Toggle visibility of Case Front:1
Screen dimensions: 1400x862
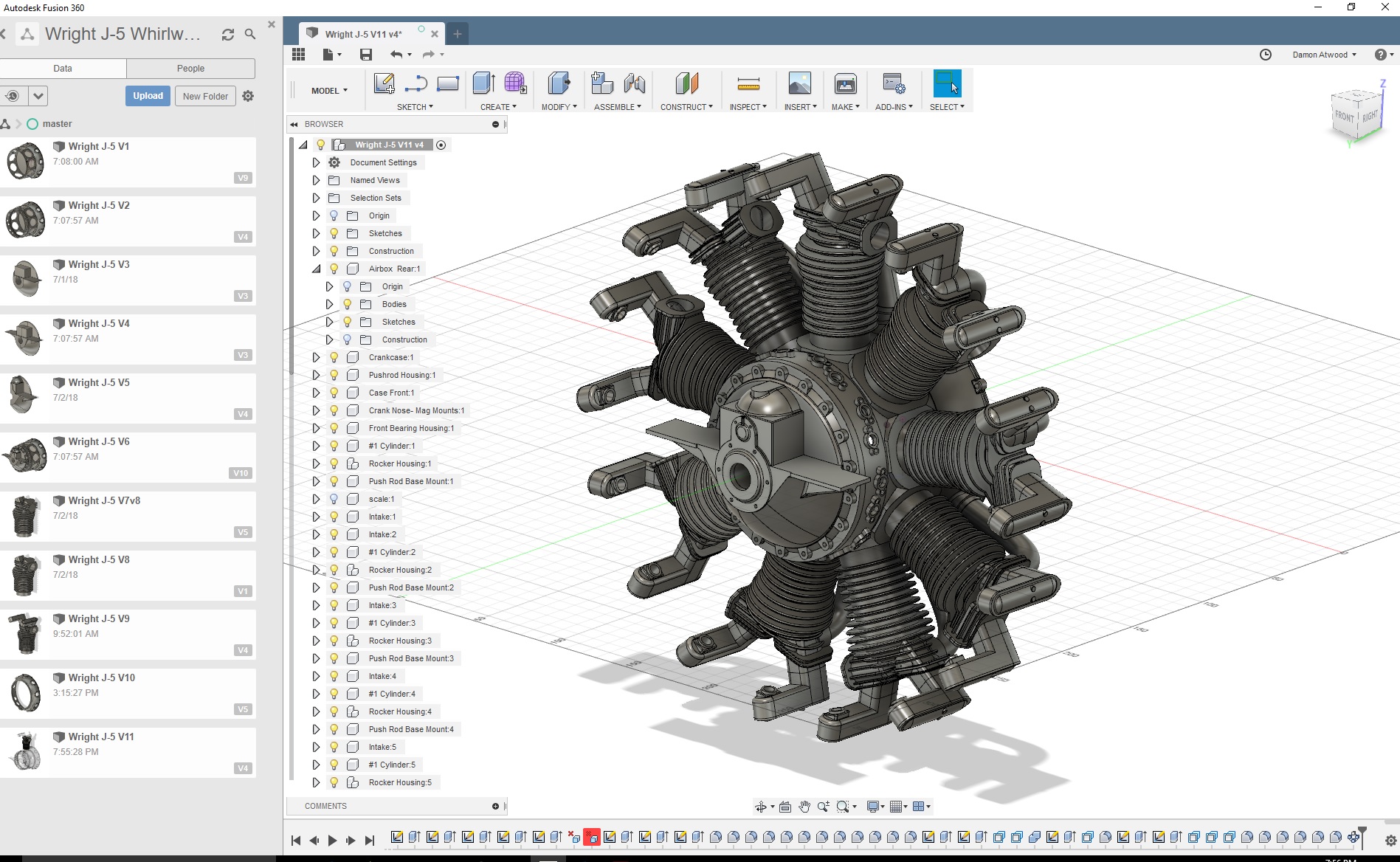click(334, 393)
